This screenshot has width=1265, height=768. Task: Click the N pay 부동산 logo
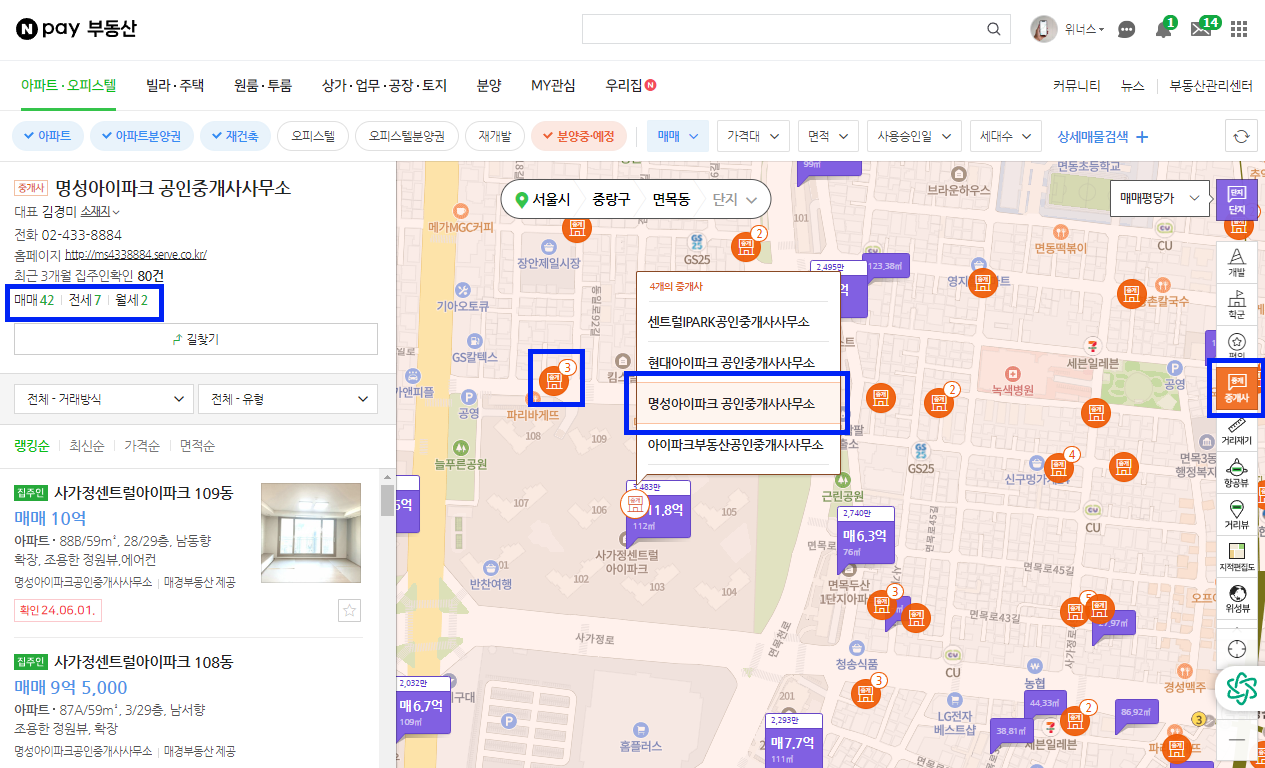(75, 29)
